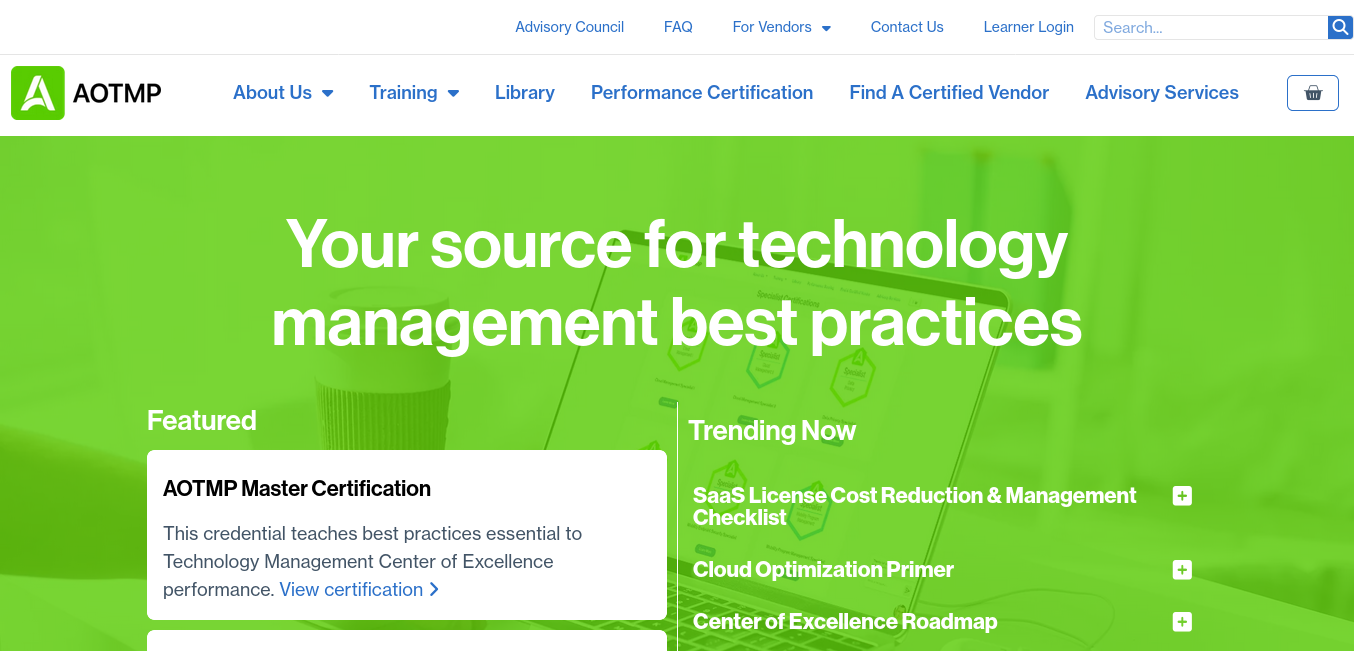Click SaaS License Cost Reduction & Management Checklist title

point(915,507)
